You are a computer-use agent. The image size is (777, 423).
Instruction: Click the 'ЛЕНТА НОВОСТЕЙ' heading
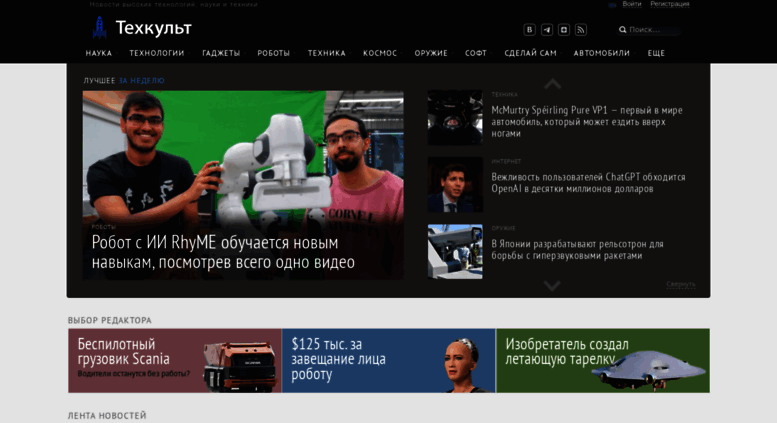(107, 416)
